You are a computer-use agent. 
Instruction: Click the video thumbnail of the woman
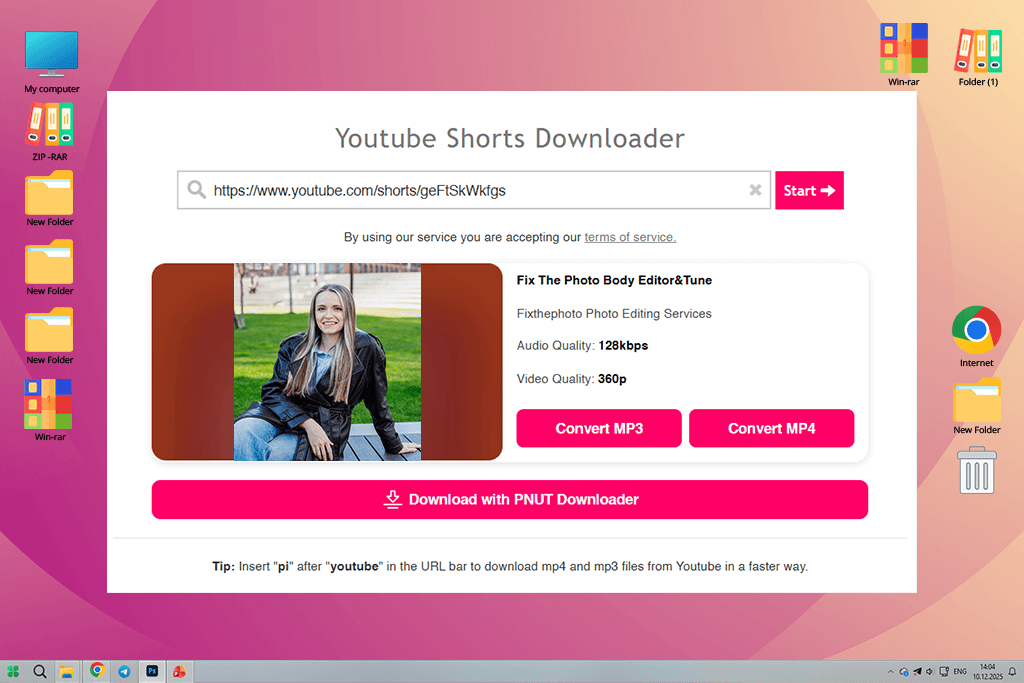tap(327, 362)
